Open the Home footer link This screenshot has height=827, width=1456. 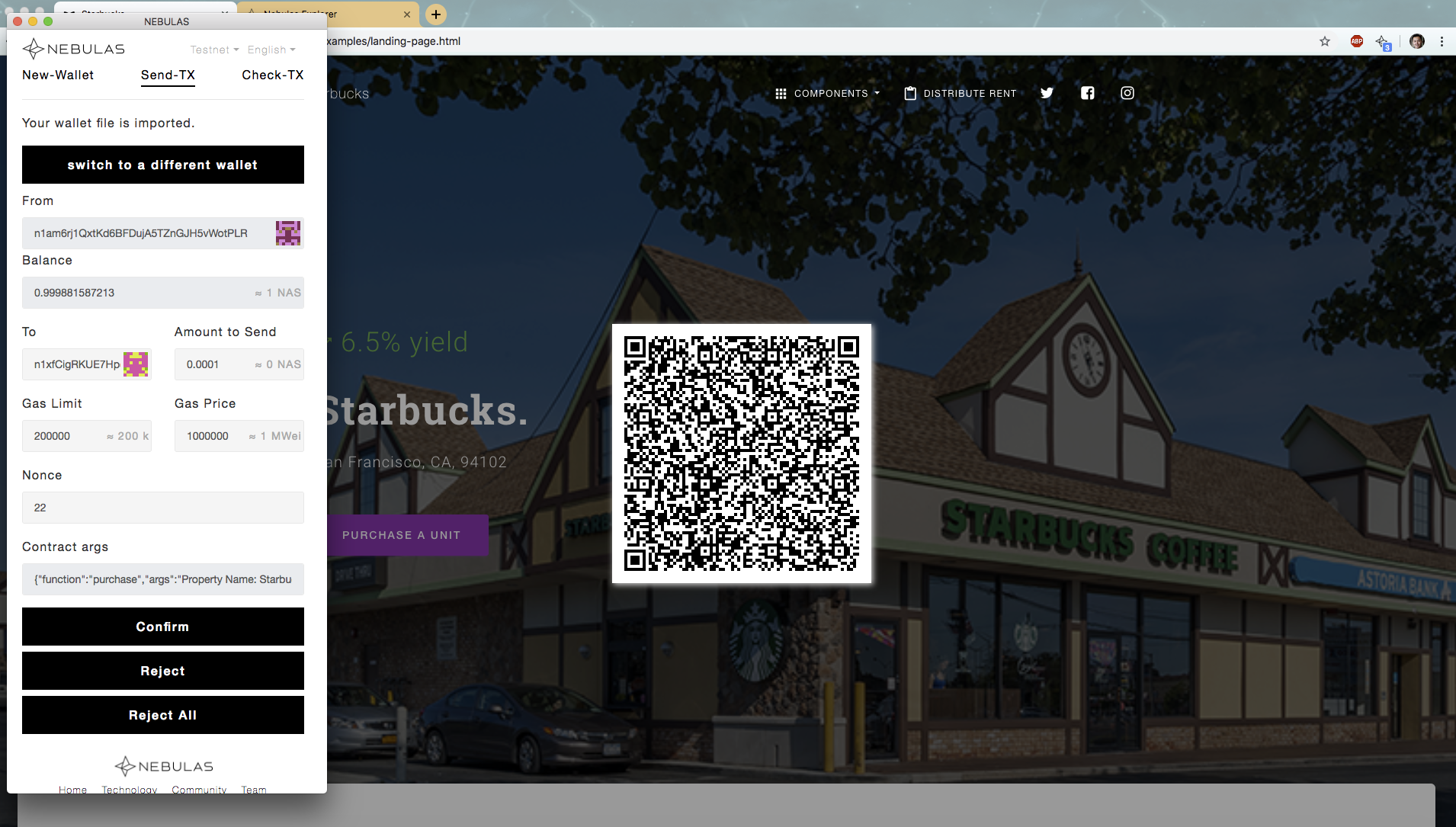pyautogui.click(x=72, y=790)
